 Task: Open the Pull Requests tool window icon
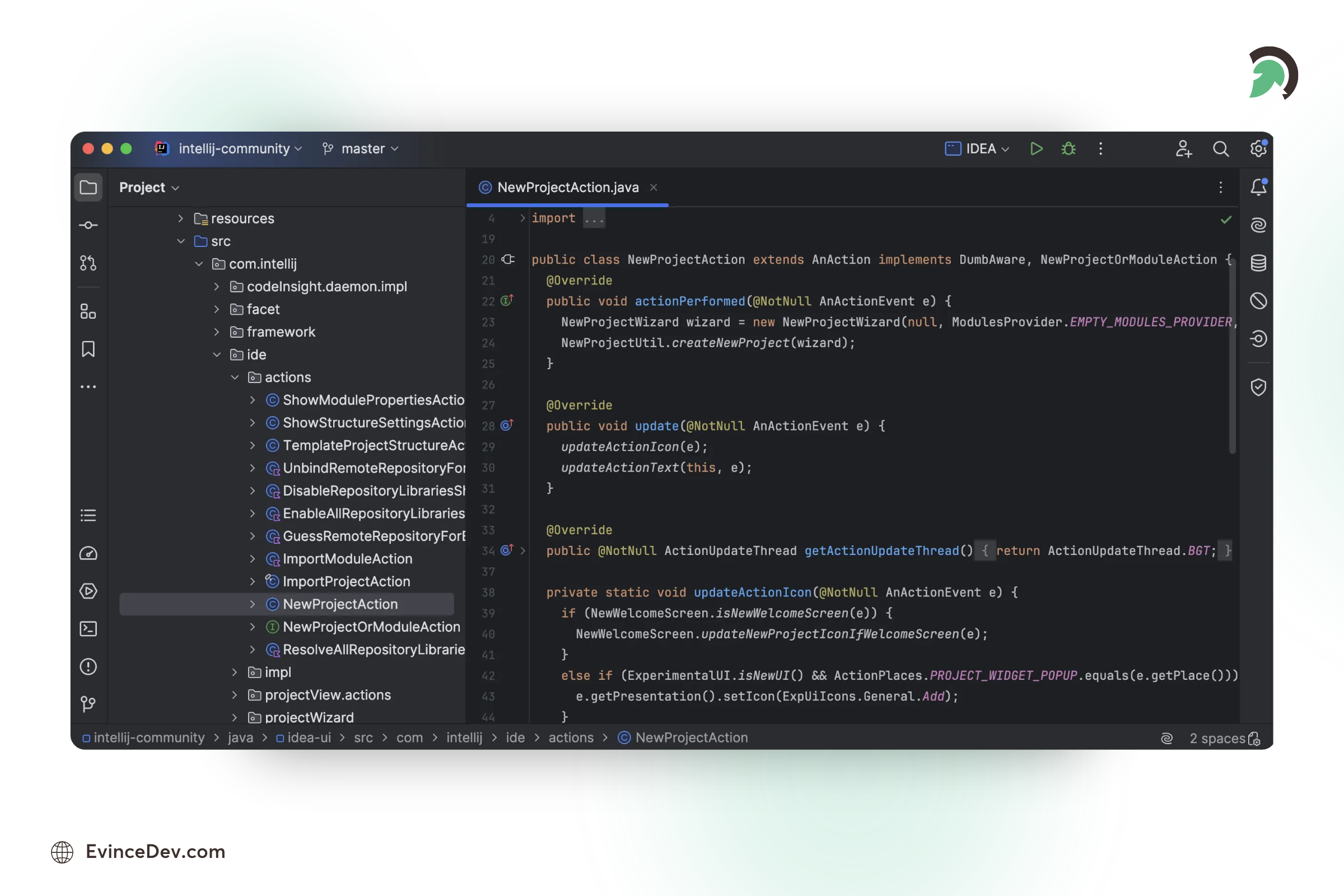point(88,263)
